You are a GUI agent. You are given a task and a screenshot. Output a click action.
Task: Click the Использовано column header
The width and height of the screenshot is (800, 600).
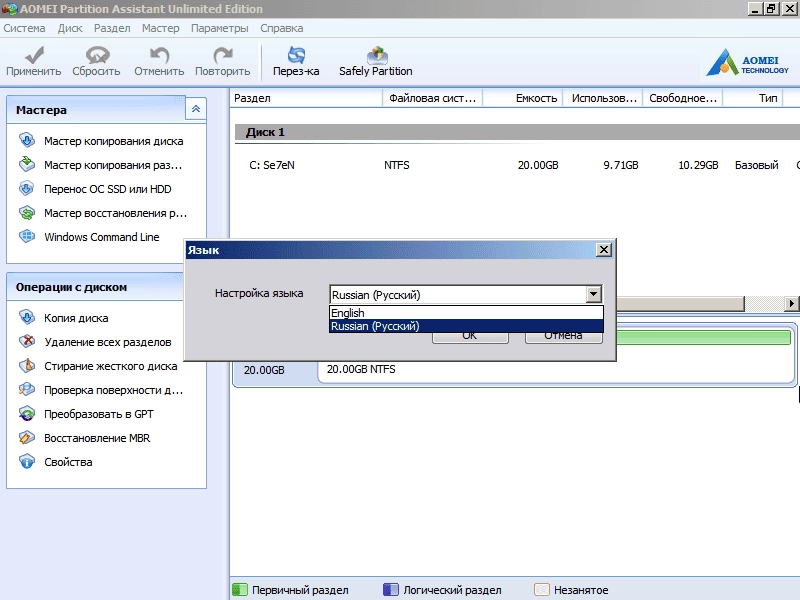pyautogui.click(x=603, y=98)
